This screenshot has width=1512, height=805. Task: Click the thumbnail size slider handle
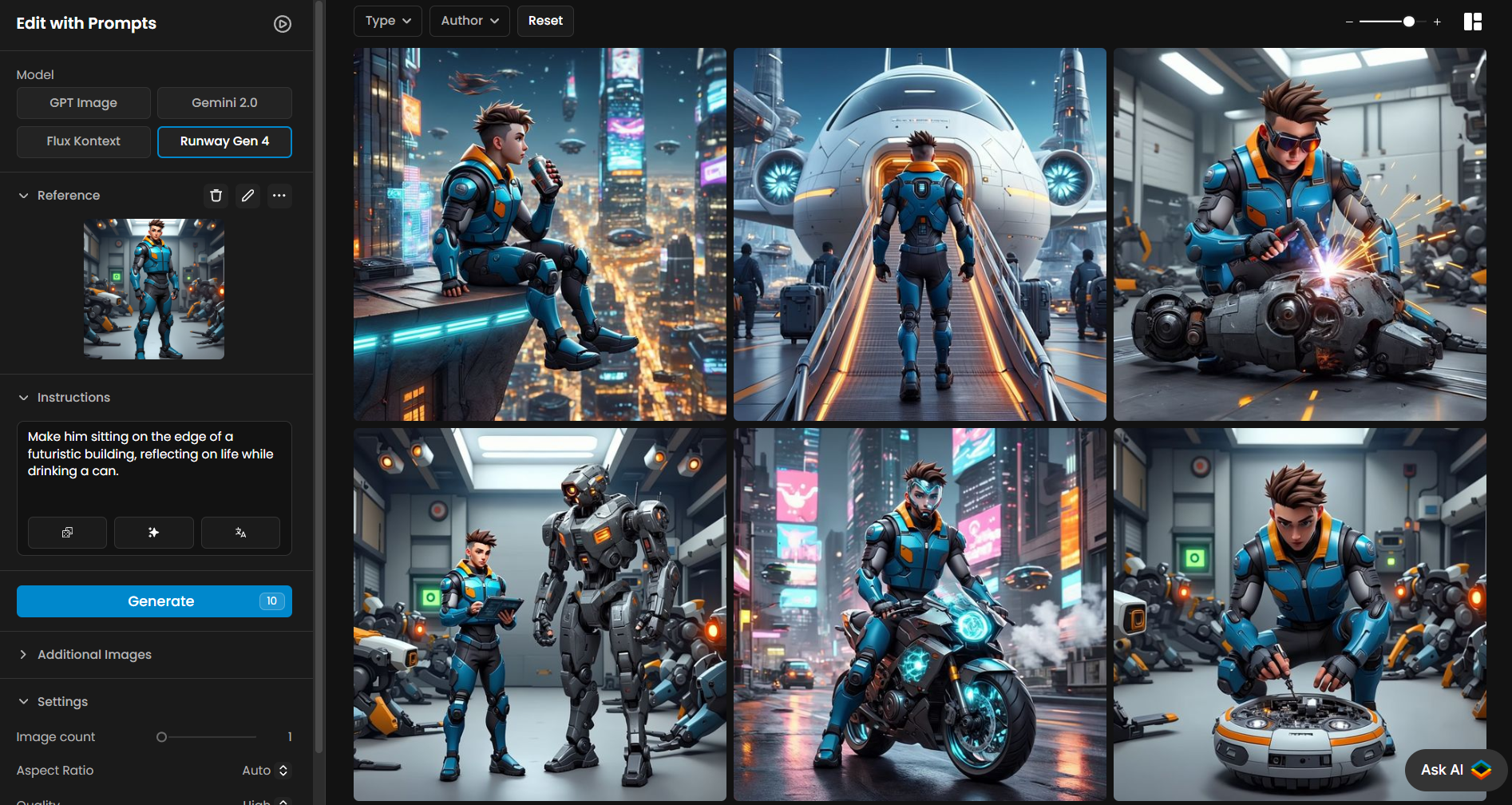click(1409, 22)
